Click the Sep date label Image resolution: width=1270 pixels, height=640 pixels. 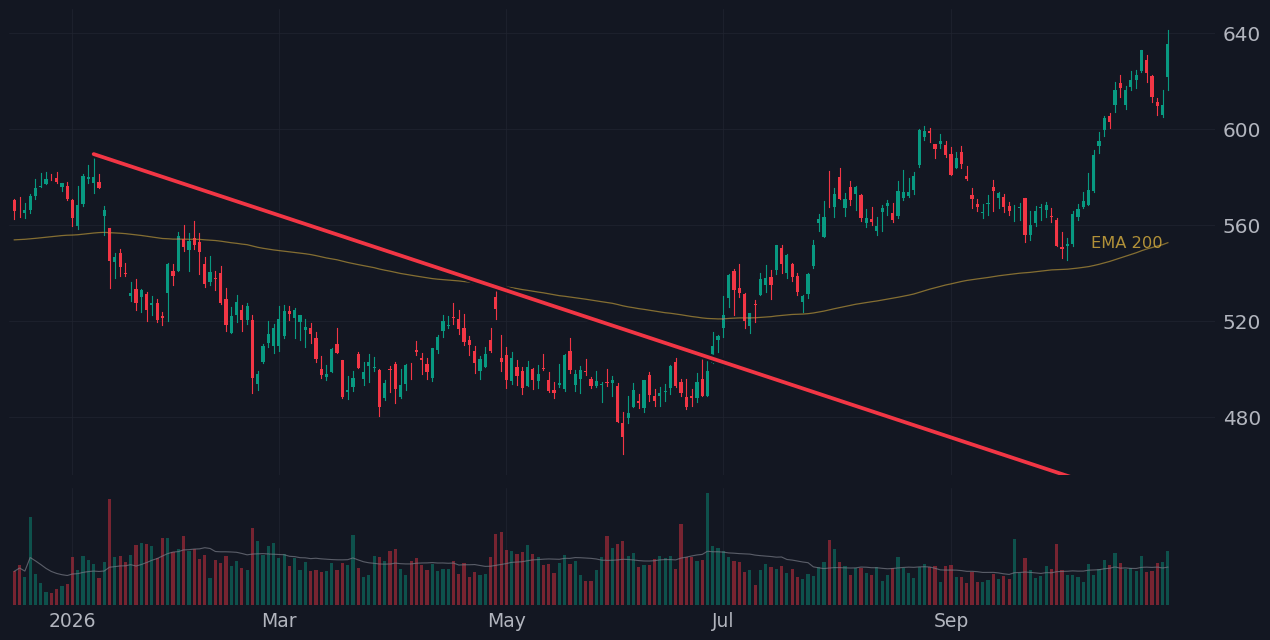pyautogui.click(x=951, y=621)
